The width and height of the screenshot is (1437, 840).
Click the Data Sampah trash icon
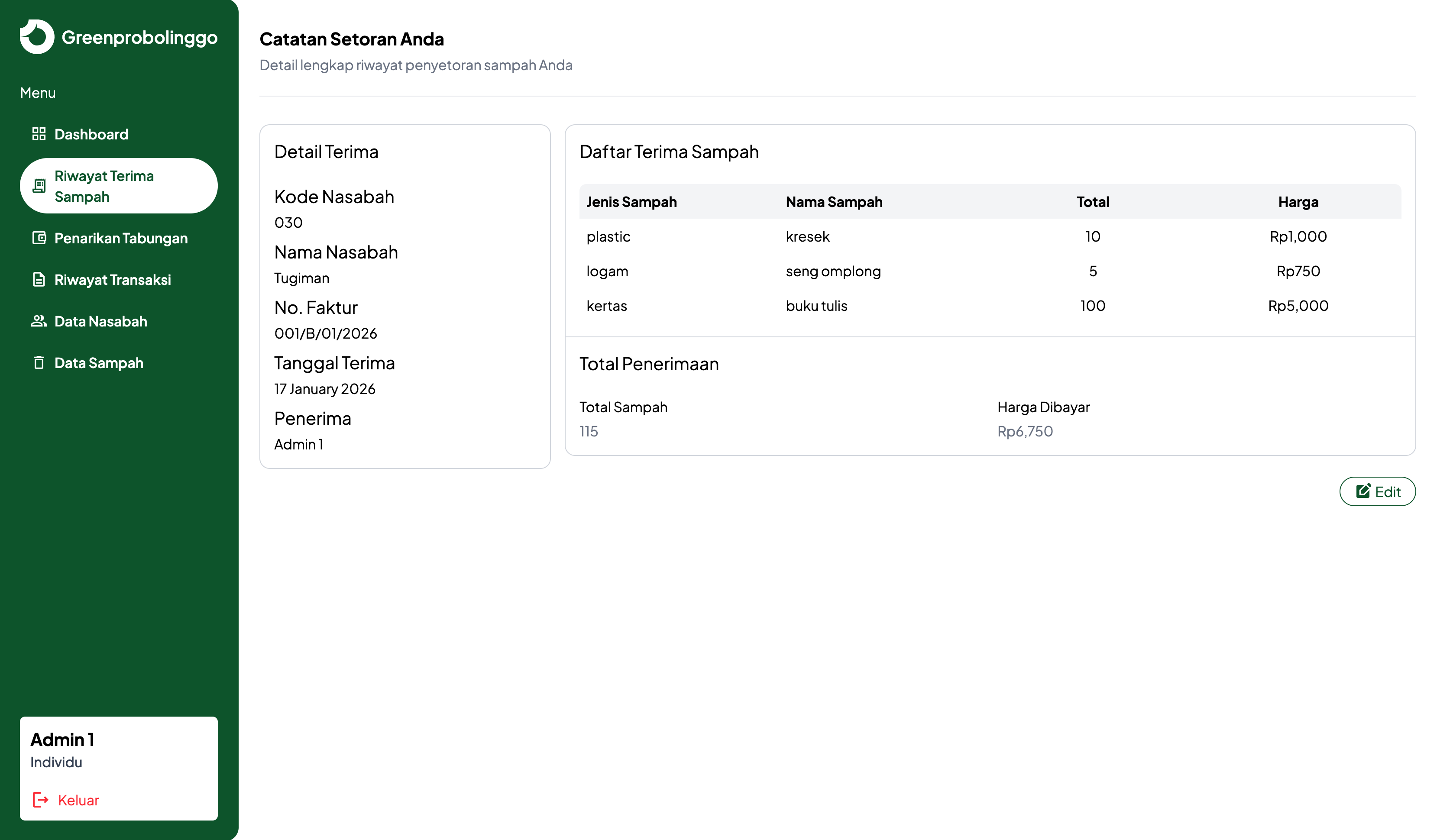click(x=39, y=363)
